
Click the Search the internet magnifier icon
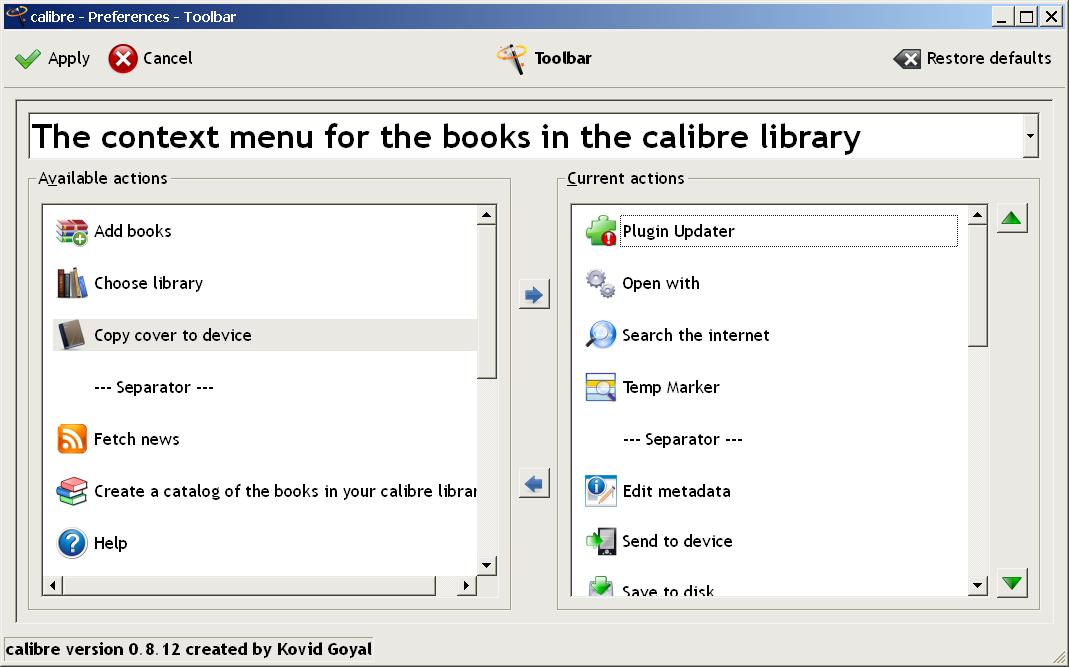tap(601, 335)
